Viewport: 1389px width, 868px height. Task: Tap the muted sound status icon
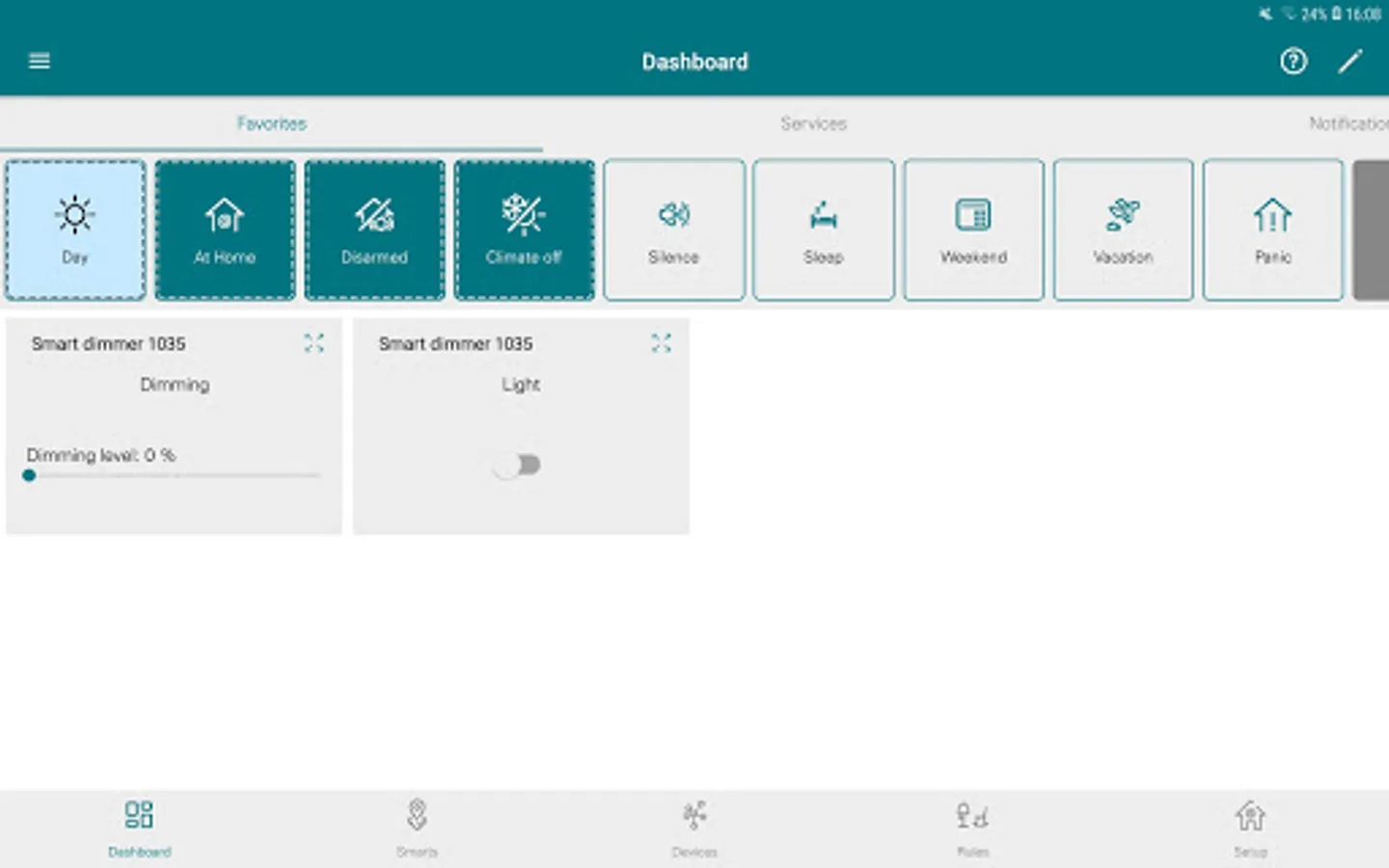point(1266,14)
